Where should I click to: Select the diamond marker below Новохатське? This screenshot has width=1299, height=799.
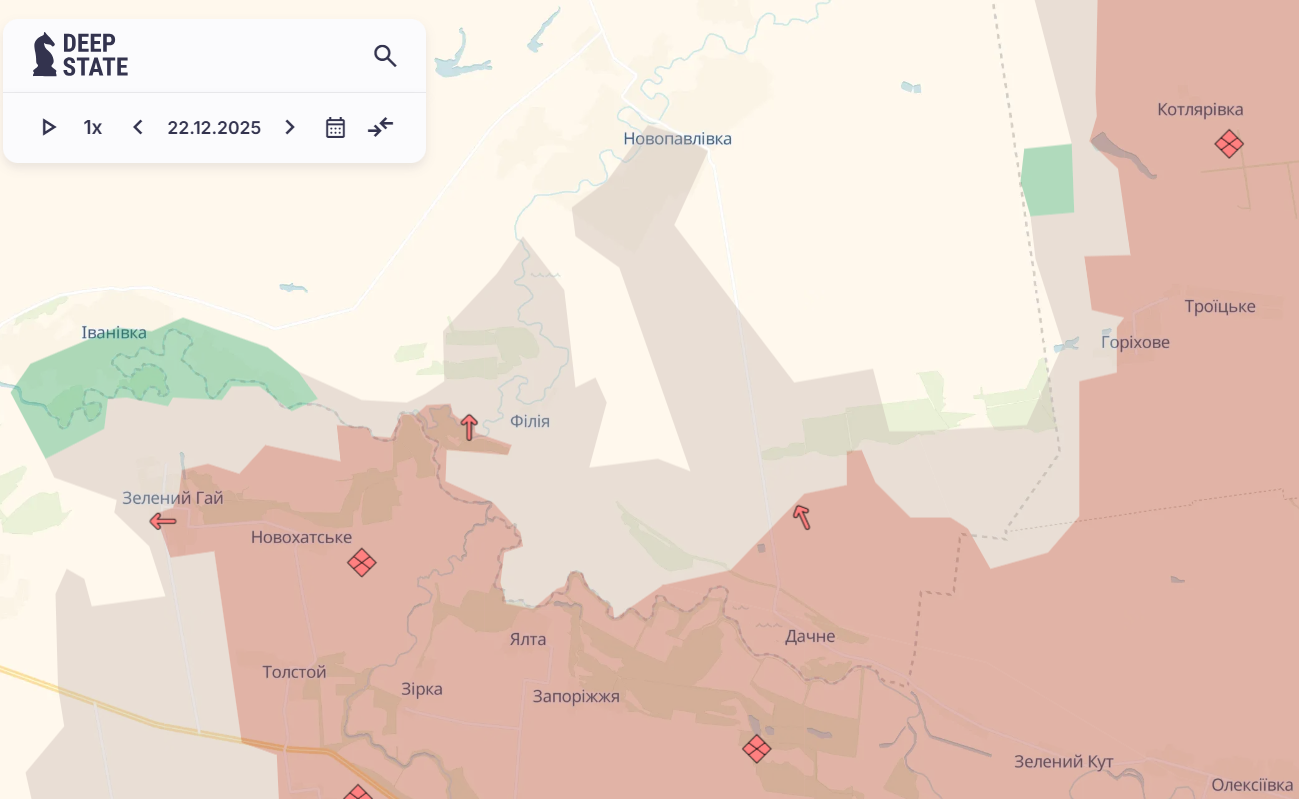pyautogui.click(x=362, y=562)
